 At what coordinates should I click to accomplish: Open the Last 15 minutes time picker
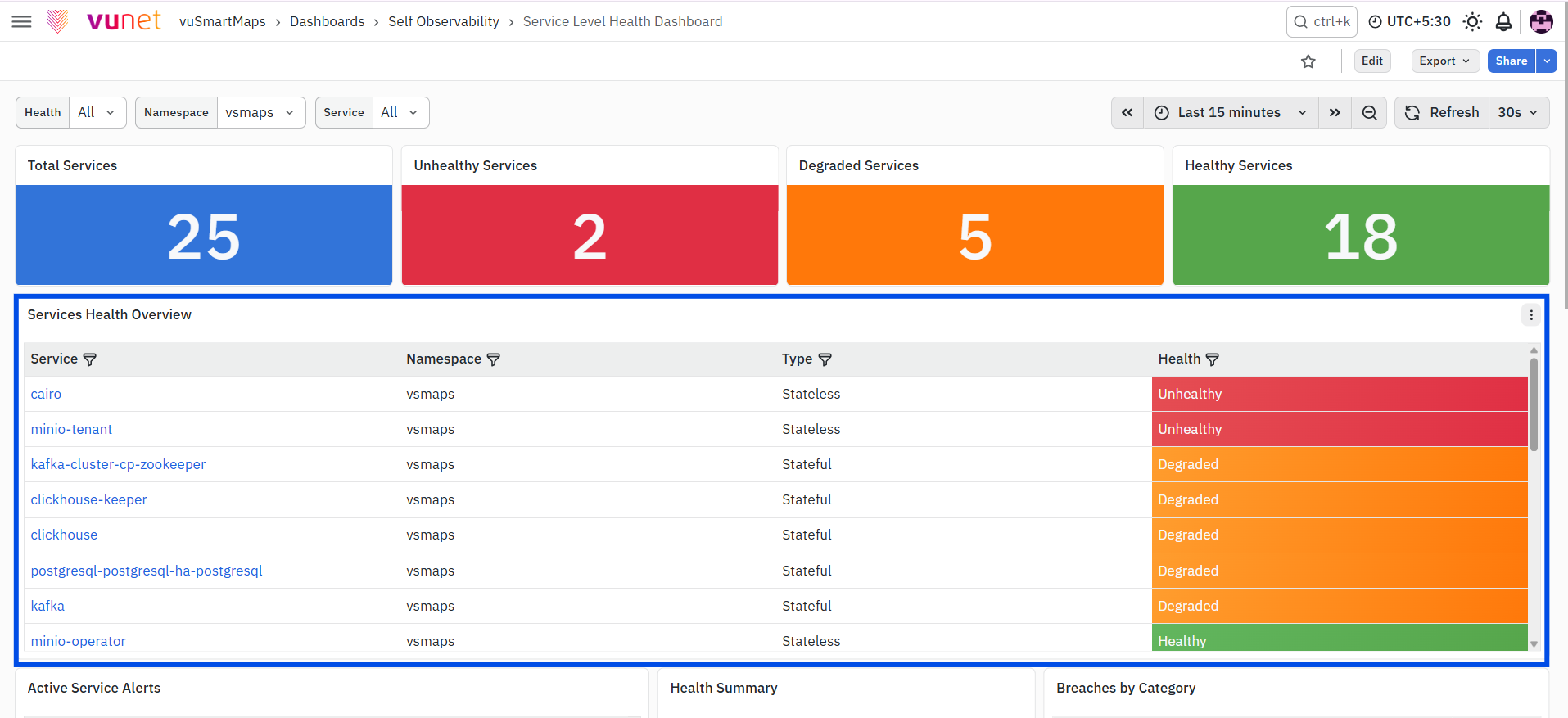1231,113
